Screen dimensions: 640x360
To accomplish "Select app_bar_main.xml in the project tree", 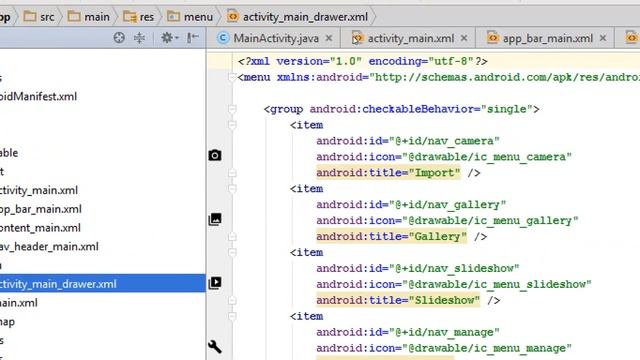I will pyautogui.click(x=41, y=209).
